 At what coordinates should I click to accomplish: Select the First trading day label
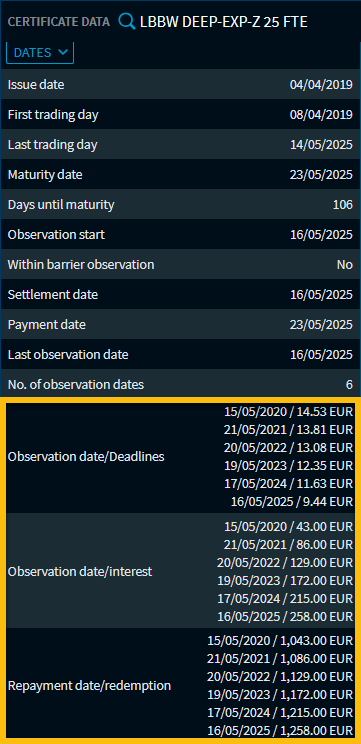point(53,115)
